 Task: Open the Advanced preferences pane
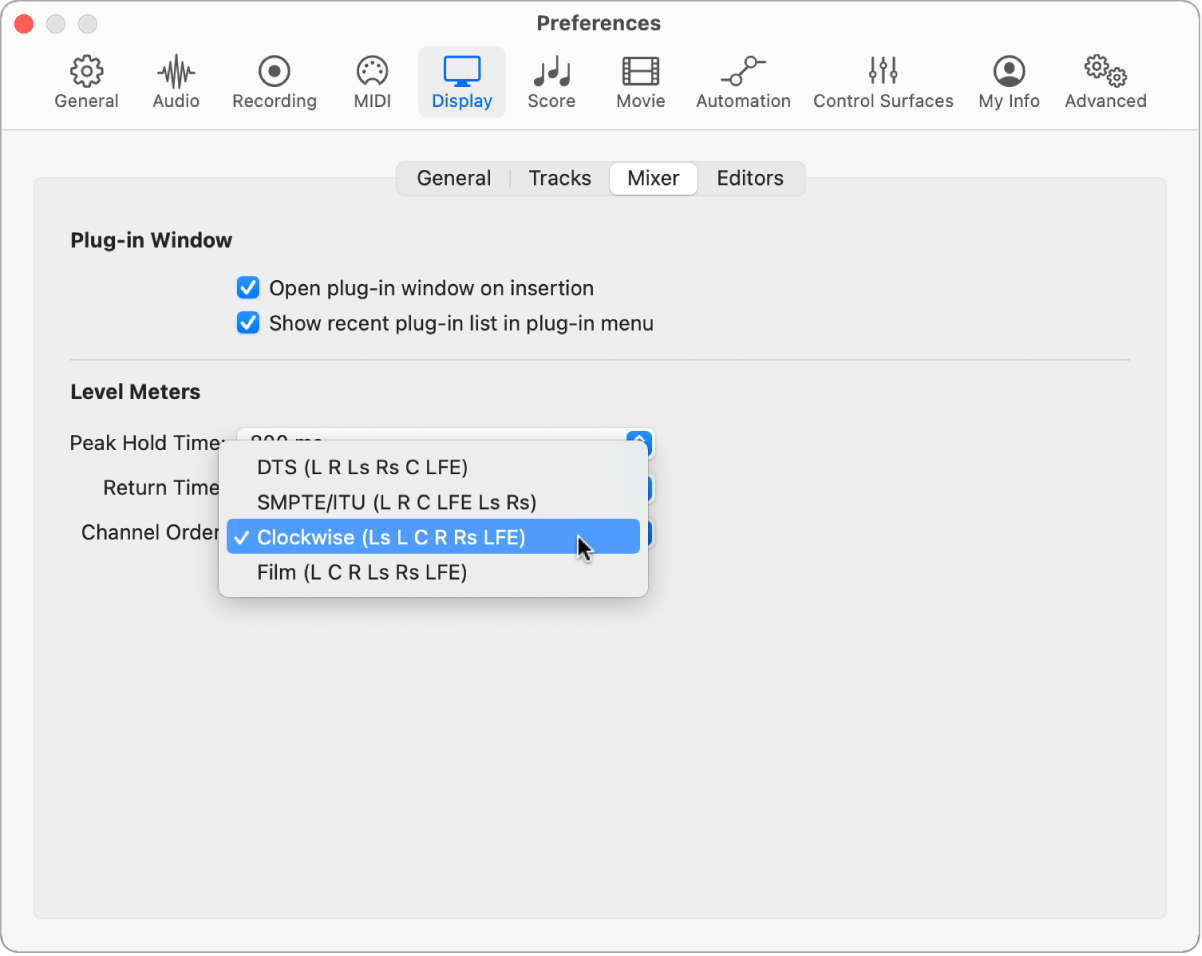click(x=1106, y=83)
